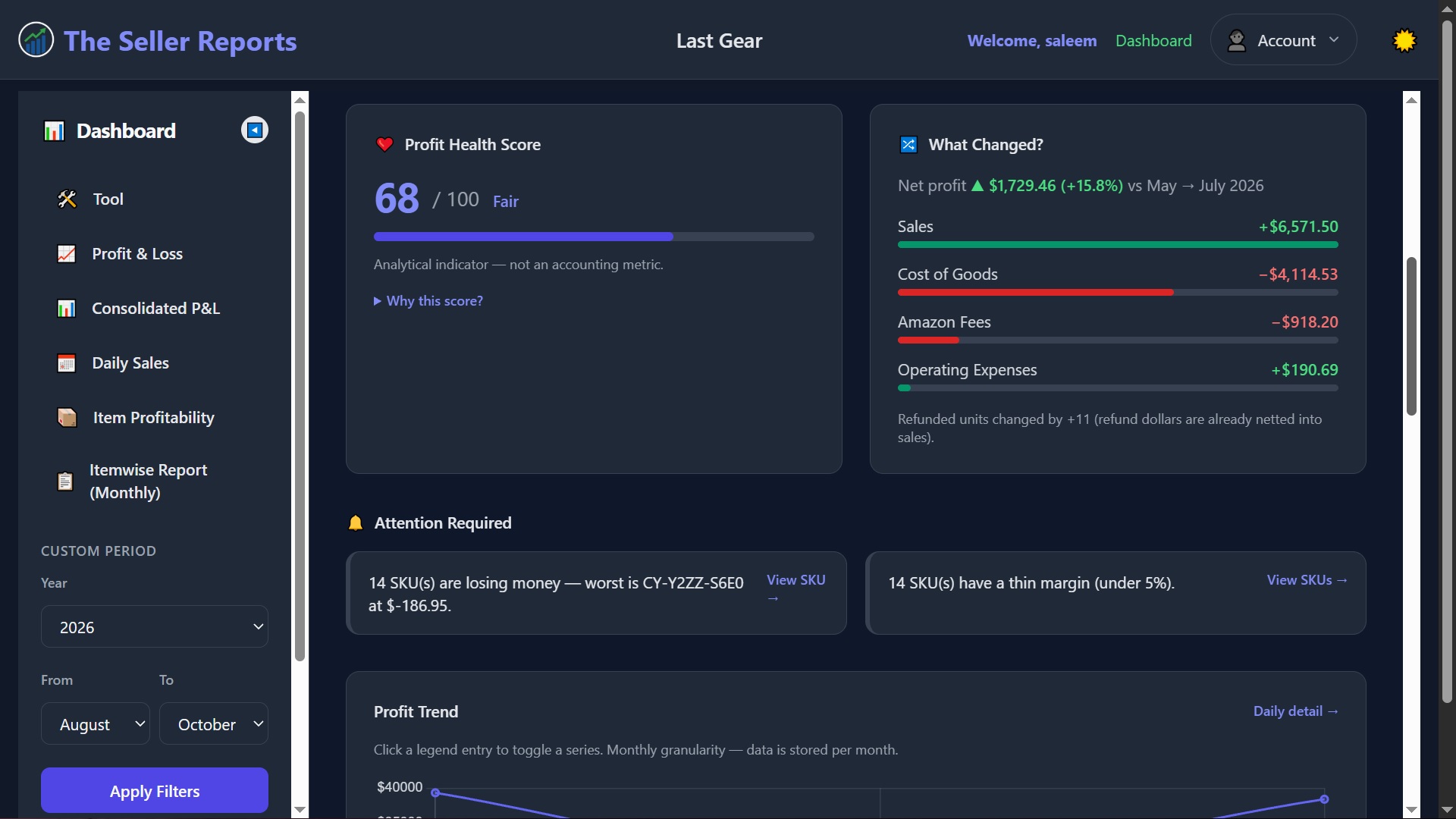This screenshot has height=819, width=1456.
Task: Click the Daily Sales calendar icon
Action: click(67, 363)
